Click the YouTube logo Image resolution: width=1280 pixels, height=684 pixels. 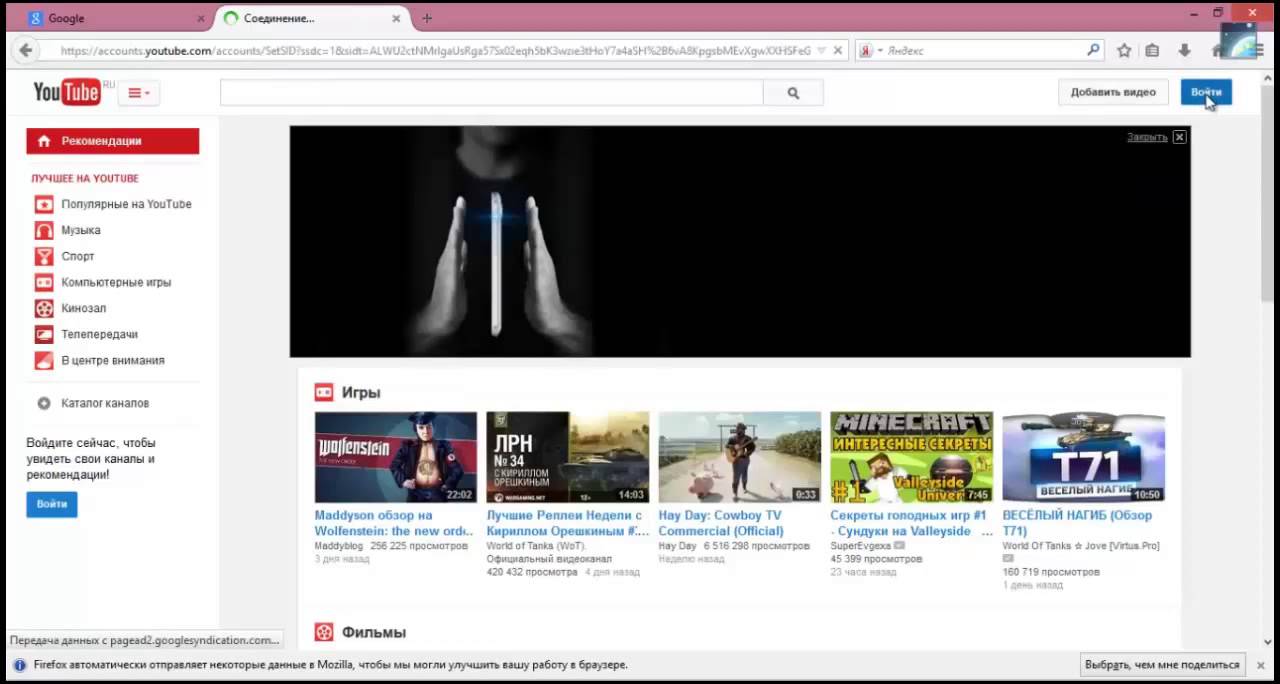point(67,92)
